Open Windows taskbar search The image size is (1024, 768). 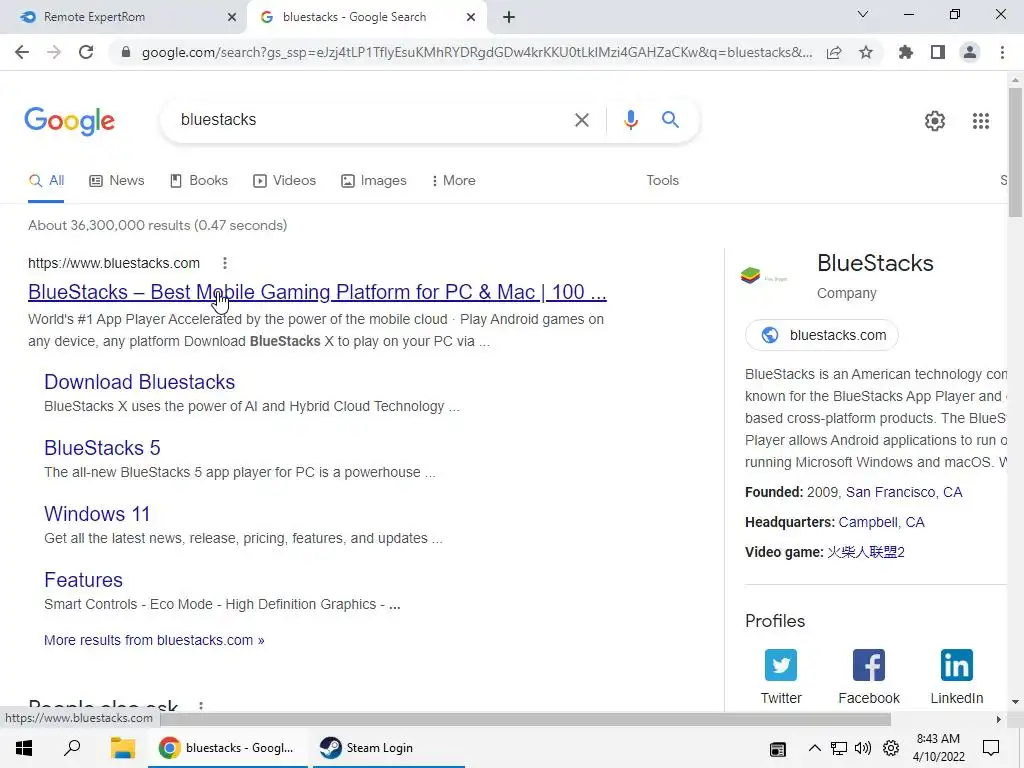tap(72, 748)
